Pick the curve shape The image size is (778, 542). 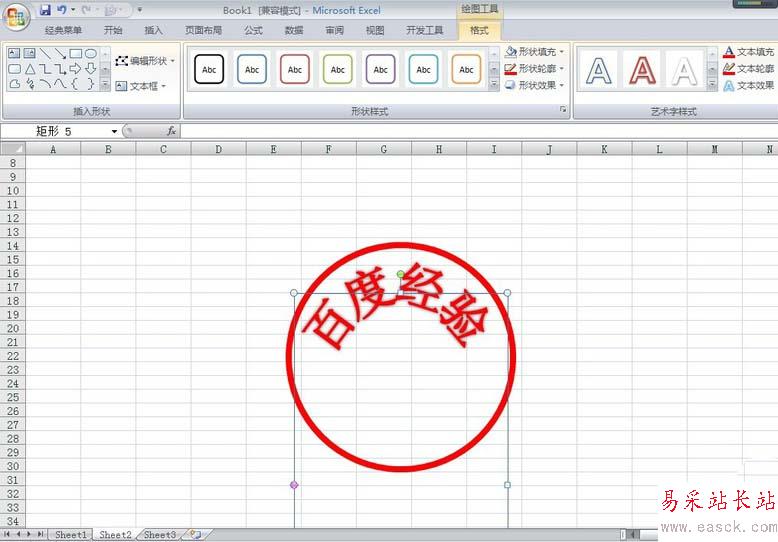click(61, 84)
